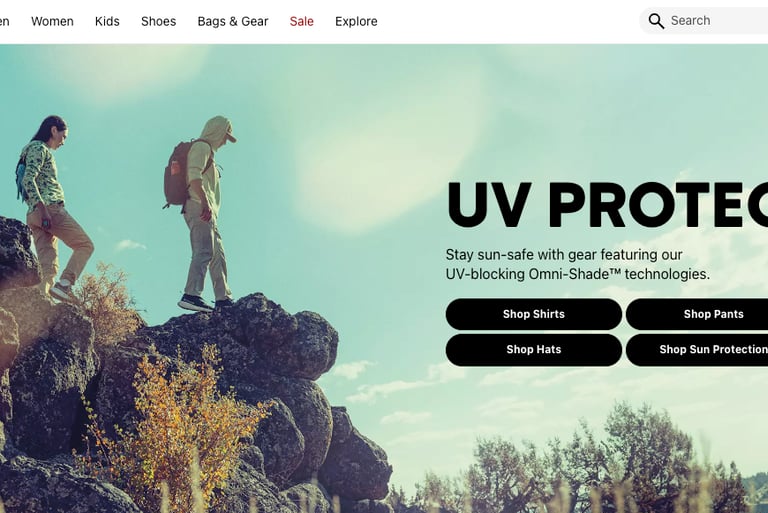Select the partially visible Men menu item
This screenshot has height=513, width=768.
(x=4, y=22)
